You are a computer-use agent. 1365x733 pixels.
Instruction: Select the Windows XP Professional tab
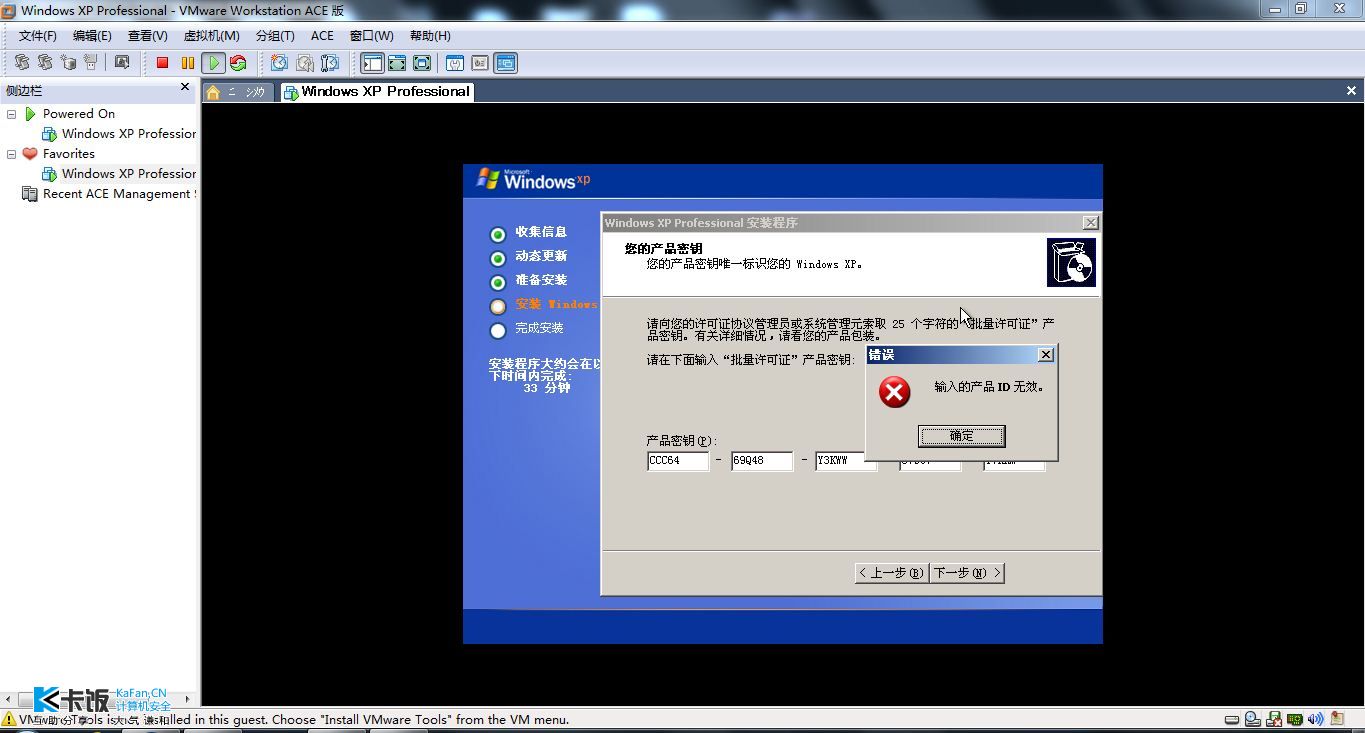pyautogui.click(x=377, y=92)
